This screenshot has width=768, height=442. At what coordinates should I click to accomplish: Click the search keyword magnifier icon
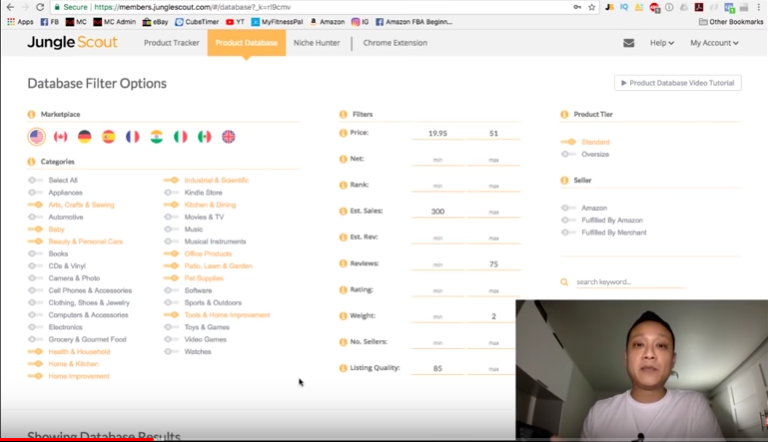tap(564, 282)
